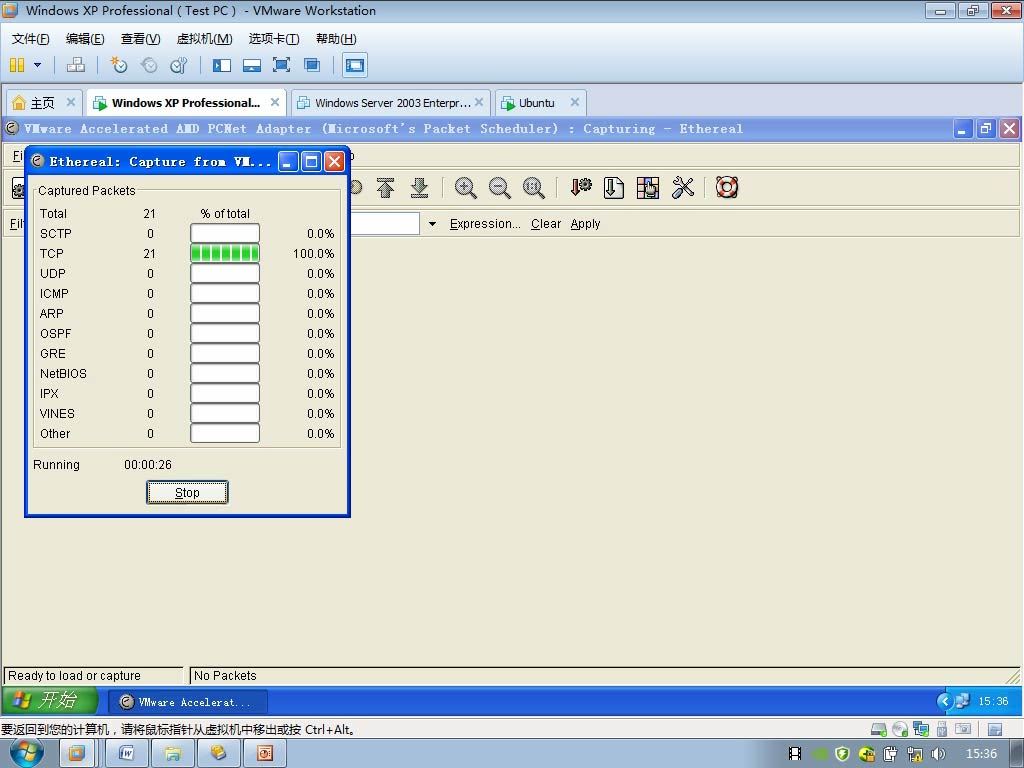Close the Windows Server 2003 tab
Viewport: 1024px width, 768px height.
479,102
